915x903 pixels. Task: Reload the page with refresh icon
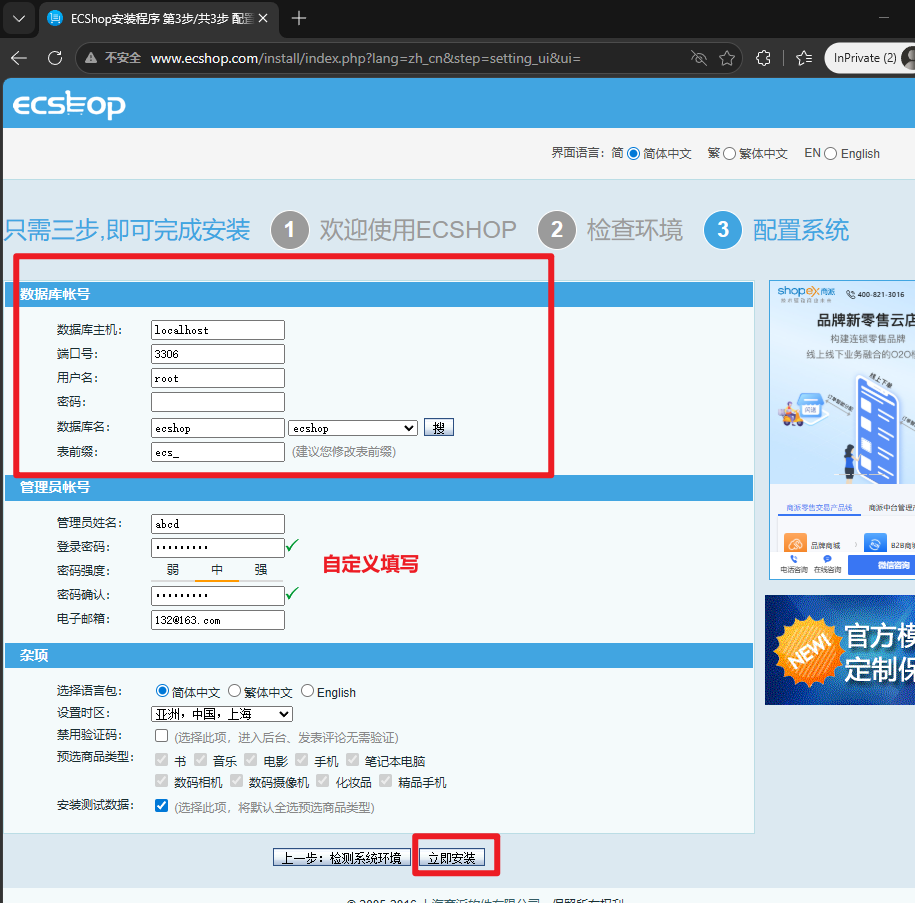(x=55, y=58)
